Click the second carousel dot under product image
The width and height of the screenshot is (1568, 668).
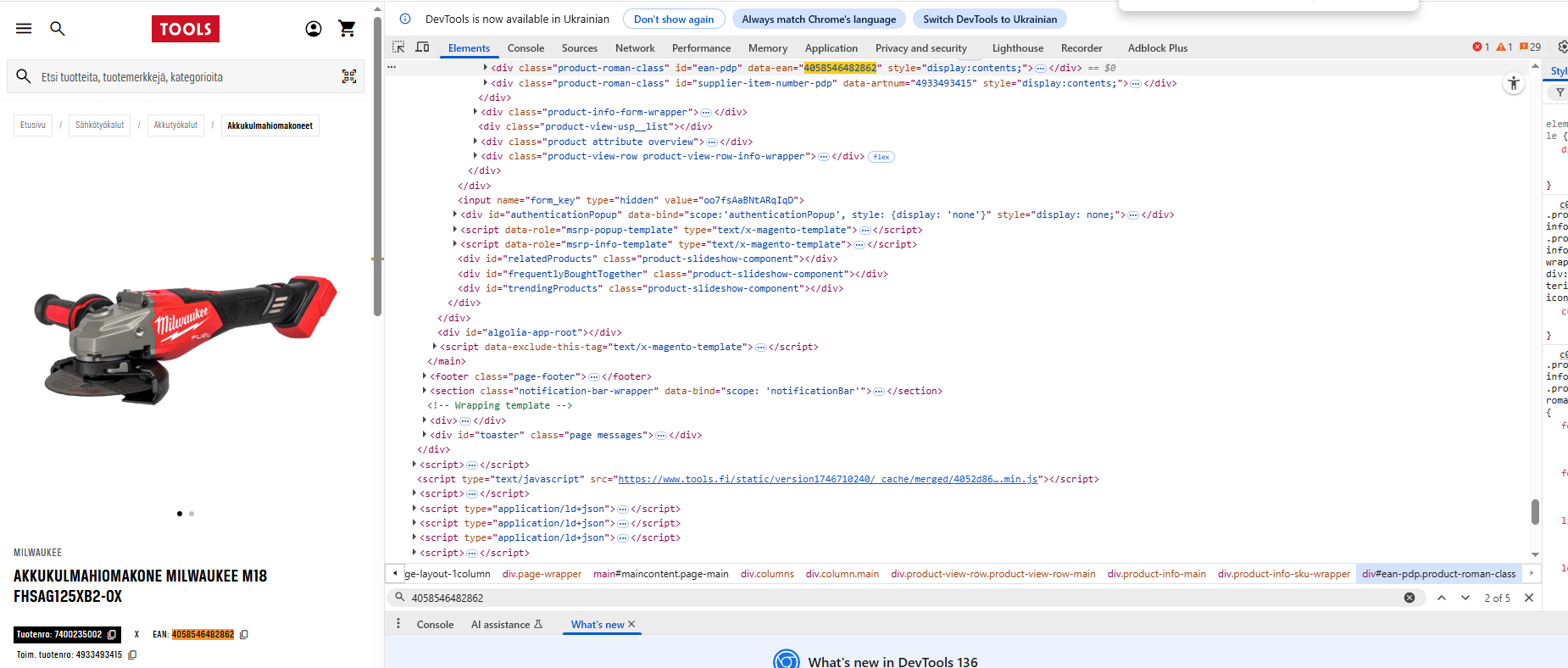pyautogui.click(x=192, y=514)
